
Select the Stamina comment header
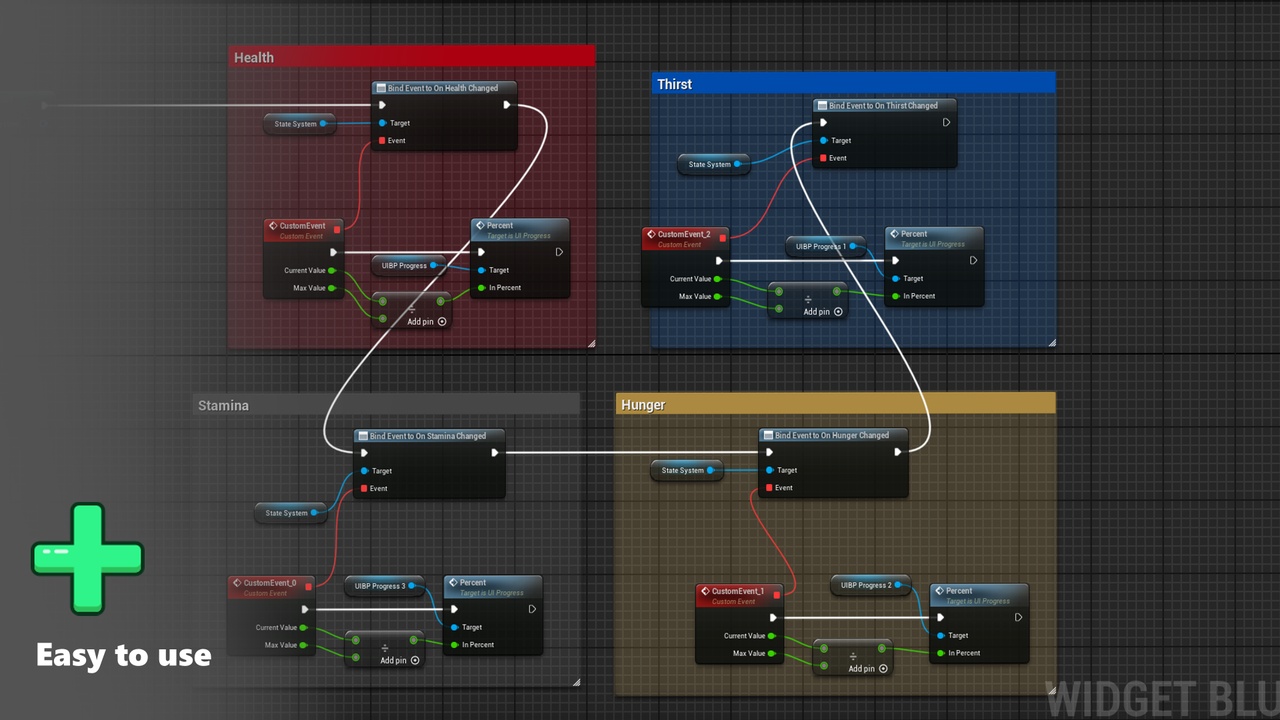click(x=386, y=405)
